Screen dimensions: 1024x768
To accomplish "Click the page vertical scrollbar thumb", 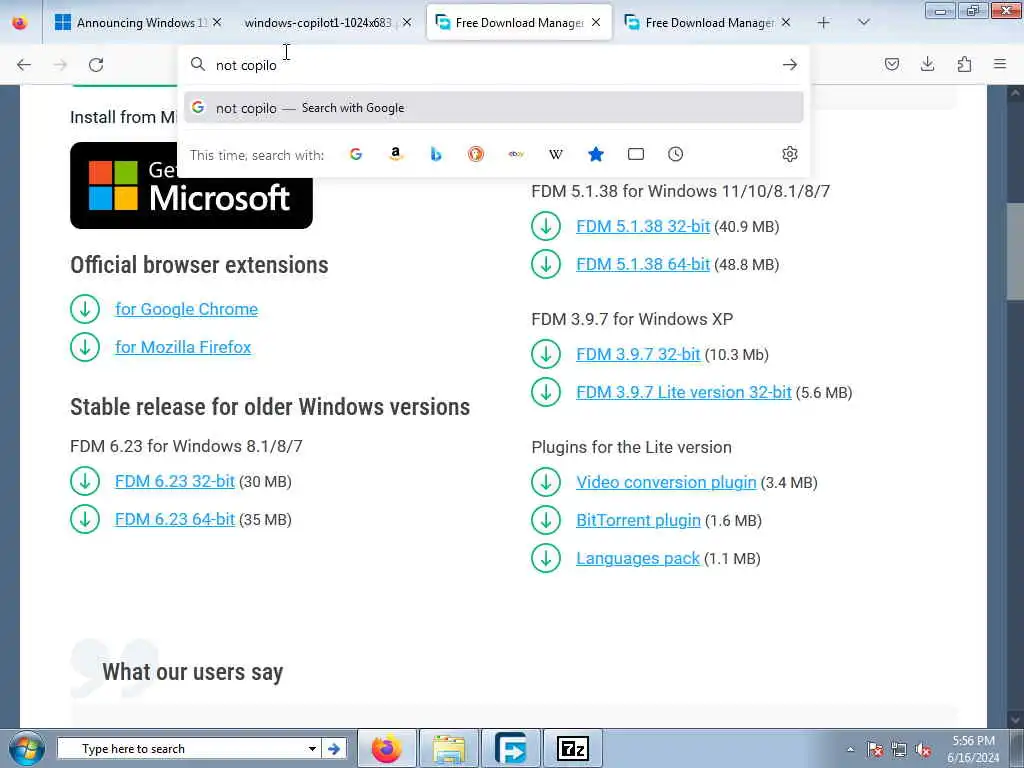I will (1015, 251).
